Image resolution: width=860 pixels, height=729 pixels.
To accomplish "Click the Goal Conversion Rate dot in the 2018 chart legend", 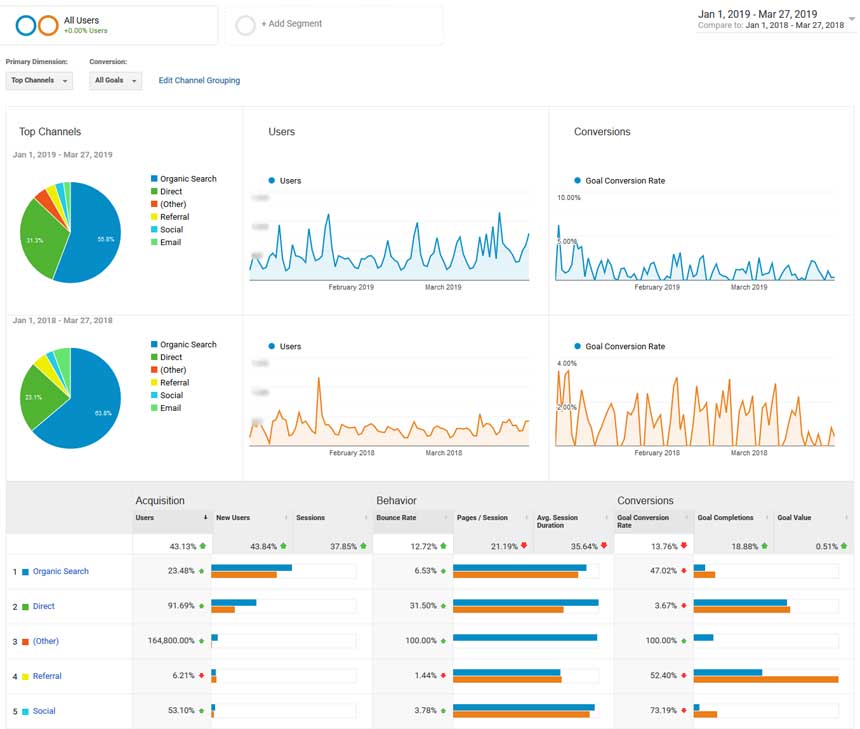I will pyautogui.click(x=577, y=347).
